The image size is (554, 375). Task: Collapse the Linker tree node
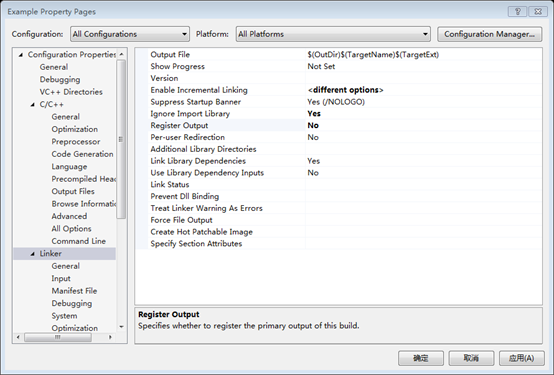pos(33,254)
